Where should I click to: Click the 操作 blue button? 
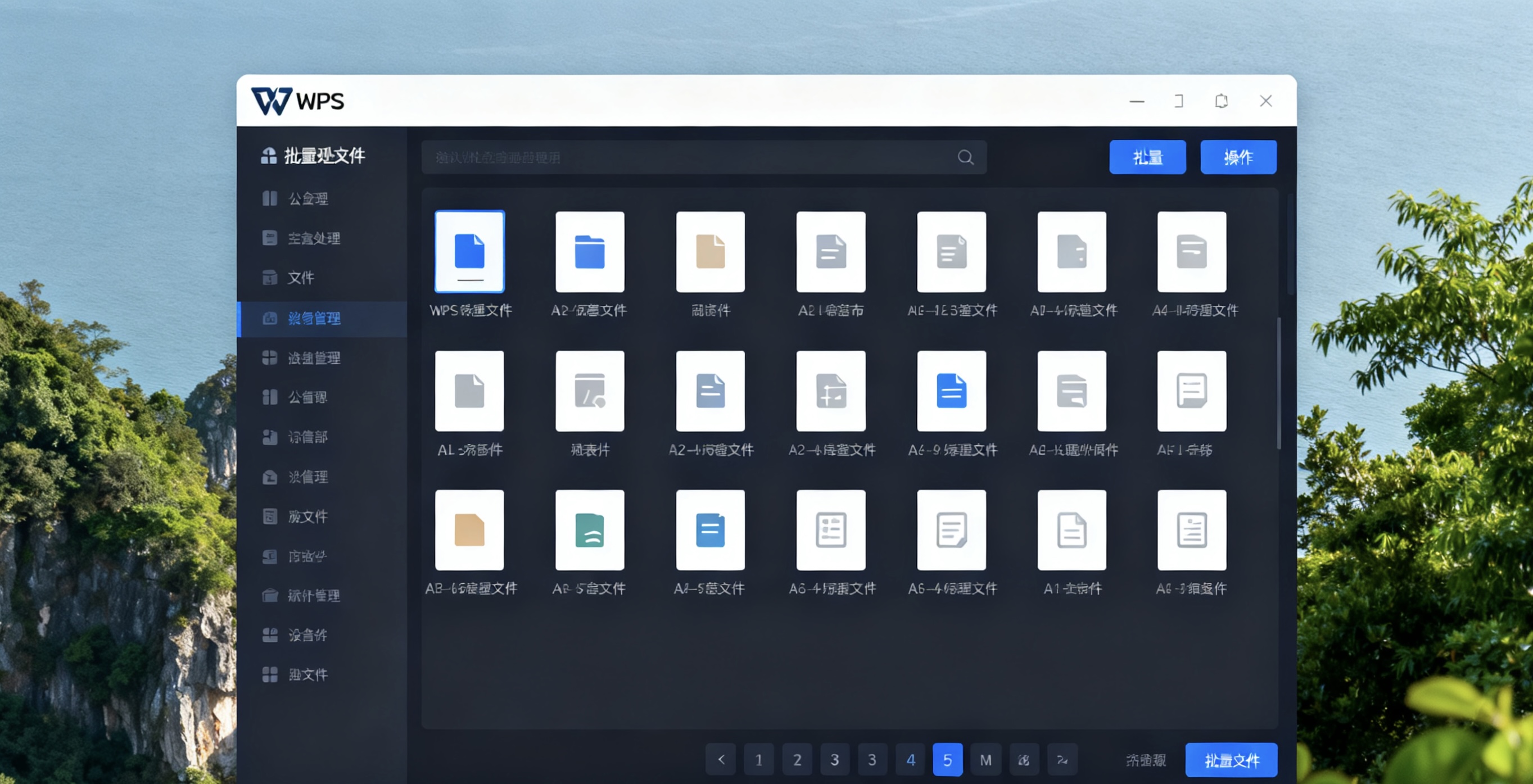point(1238,157)
